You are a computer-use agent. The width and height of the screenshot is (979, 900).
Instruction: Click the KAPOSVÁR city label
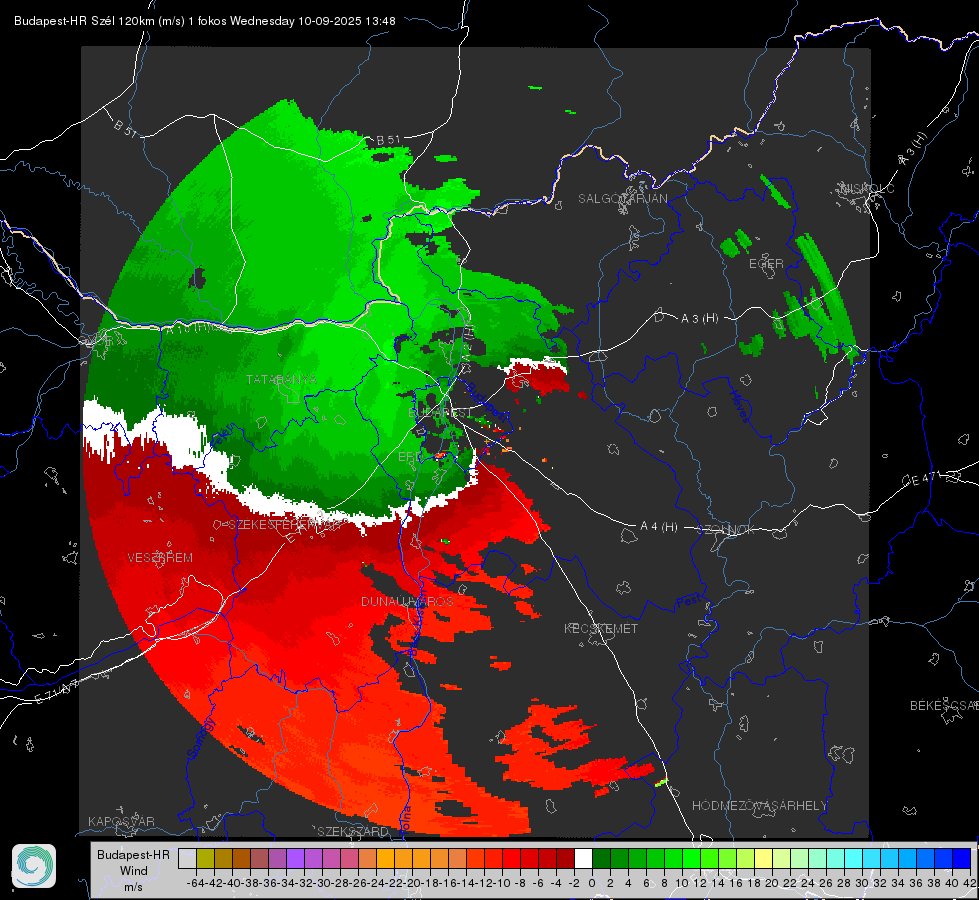pos(121,821)
